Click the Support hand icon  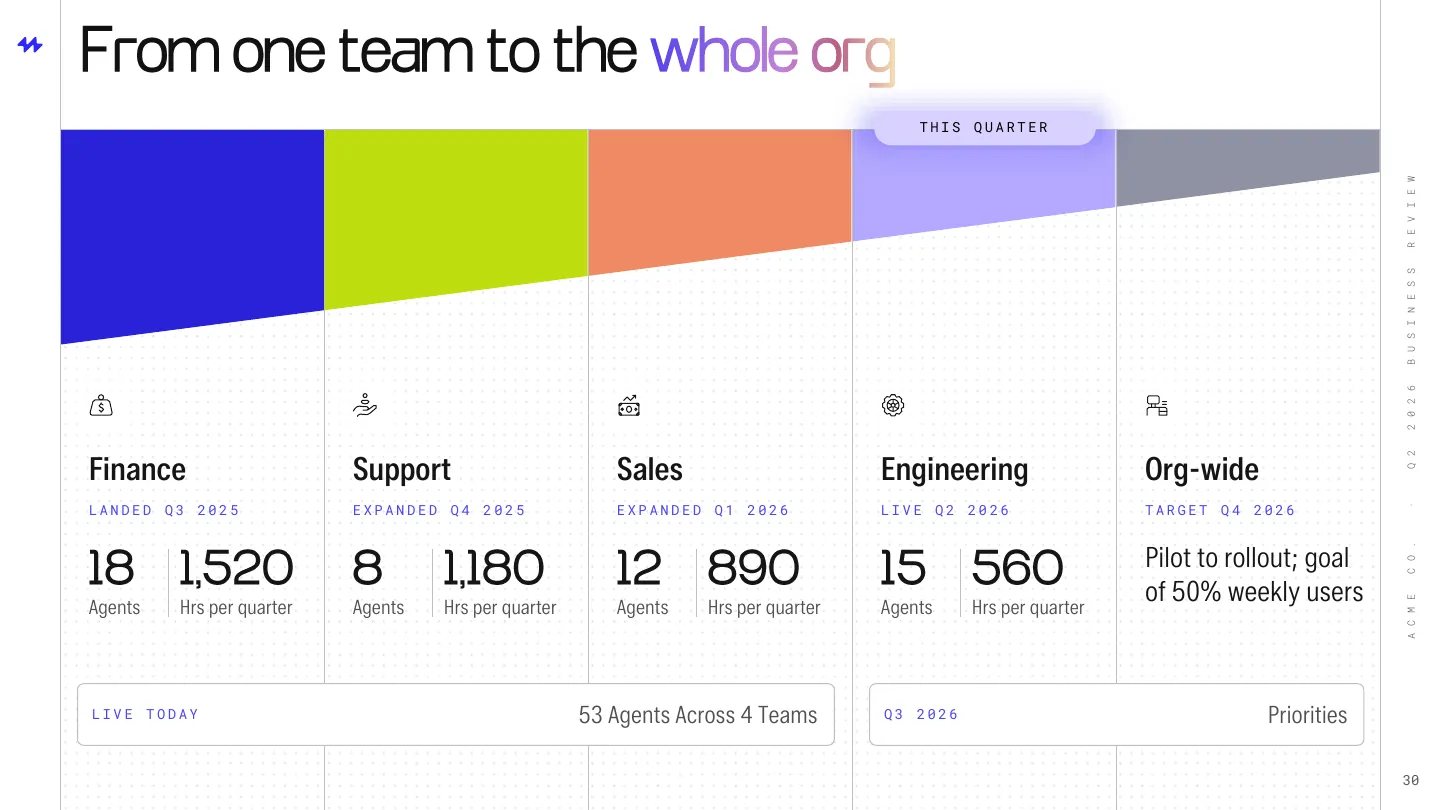pyautogui.click(x=365, y=405)
